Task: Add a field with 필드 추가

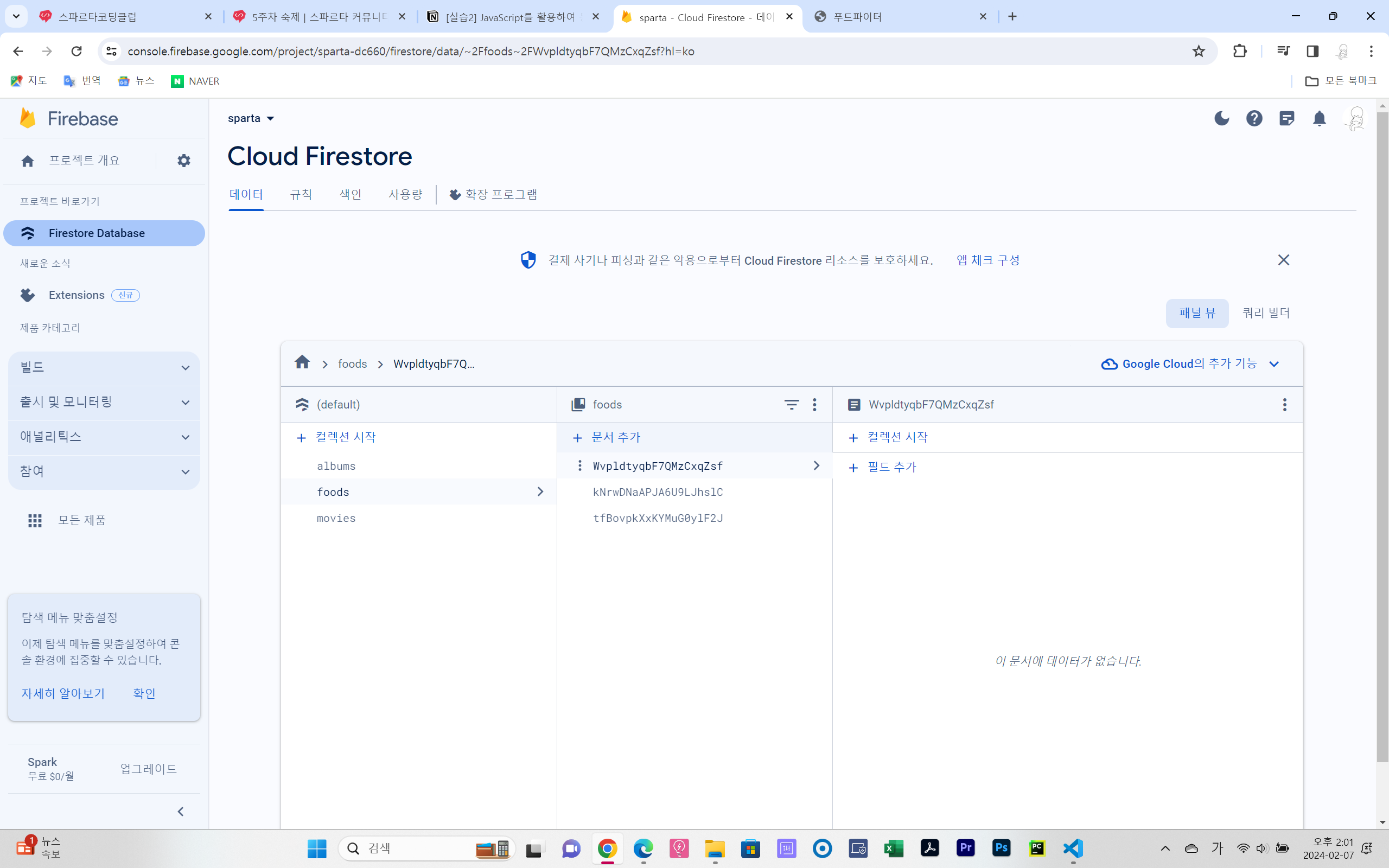Action: pyautogui.click(x=883, y=467)
